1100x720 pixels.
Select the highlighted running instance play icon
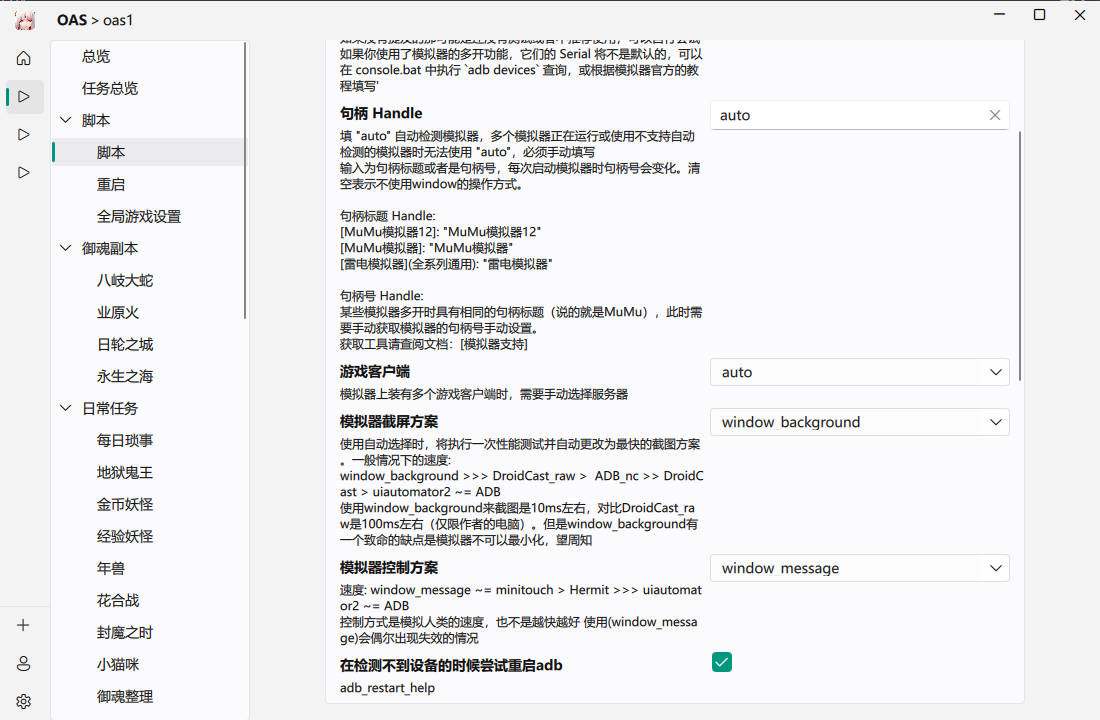(x=23, y=96)
